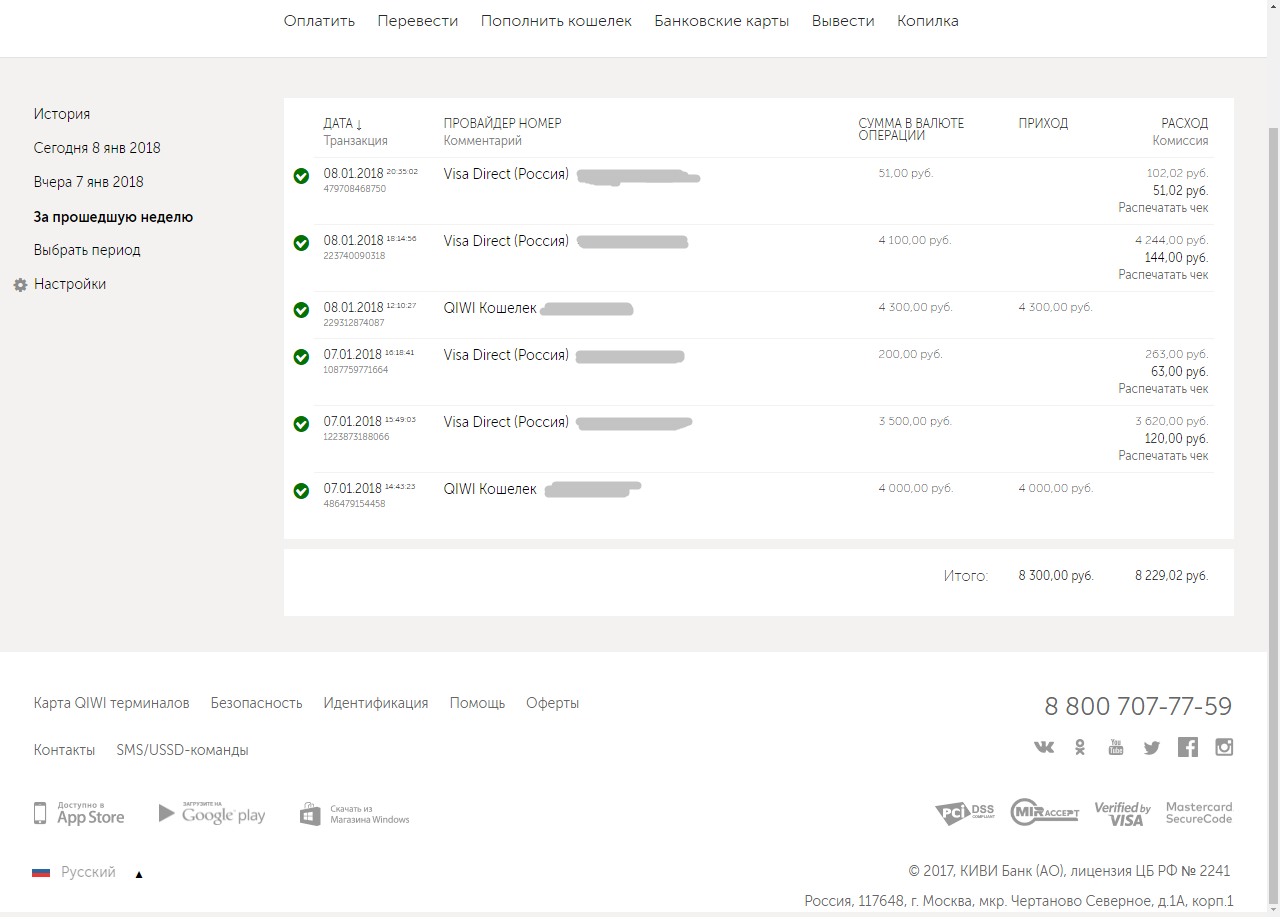The width and height of the screenshot is (1282, 917).
Task: Select История in the sidebar
Action: point(62,114)
